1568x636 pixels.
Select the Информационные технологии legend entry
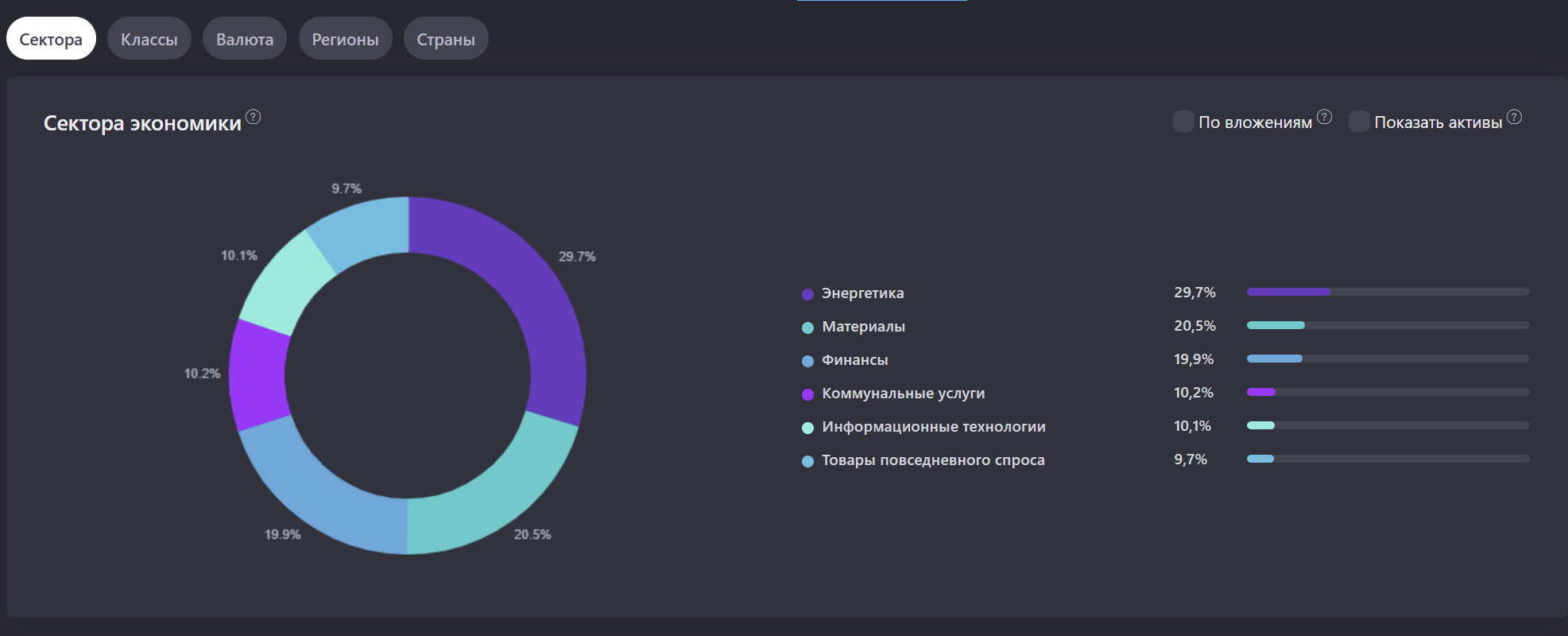click(x=934, y=427)
